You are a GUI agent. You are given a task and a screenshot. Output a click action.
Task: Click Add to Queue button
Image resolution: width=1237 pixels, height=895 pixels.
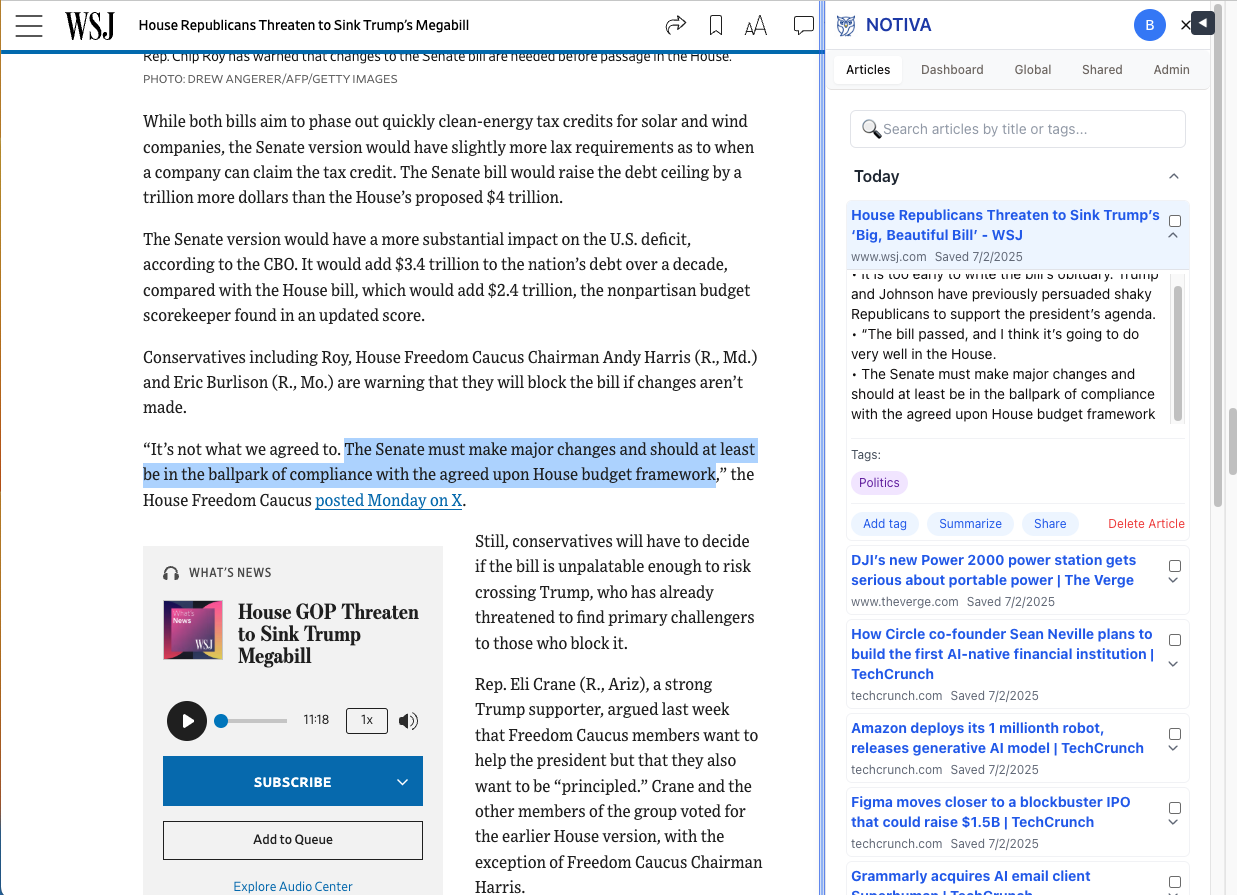click(x=293, y=840)
